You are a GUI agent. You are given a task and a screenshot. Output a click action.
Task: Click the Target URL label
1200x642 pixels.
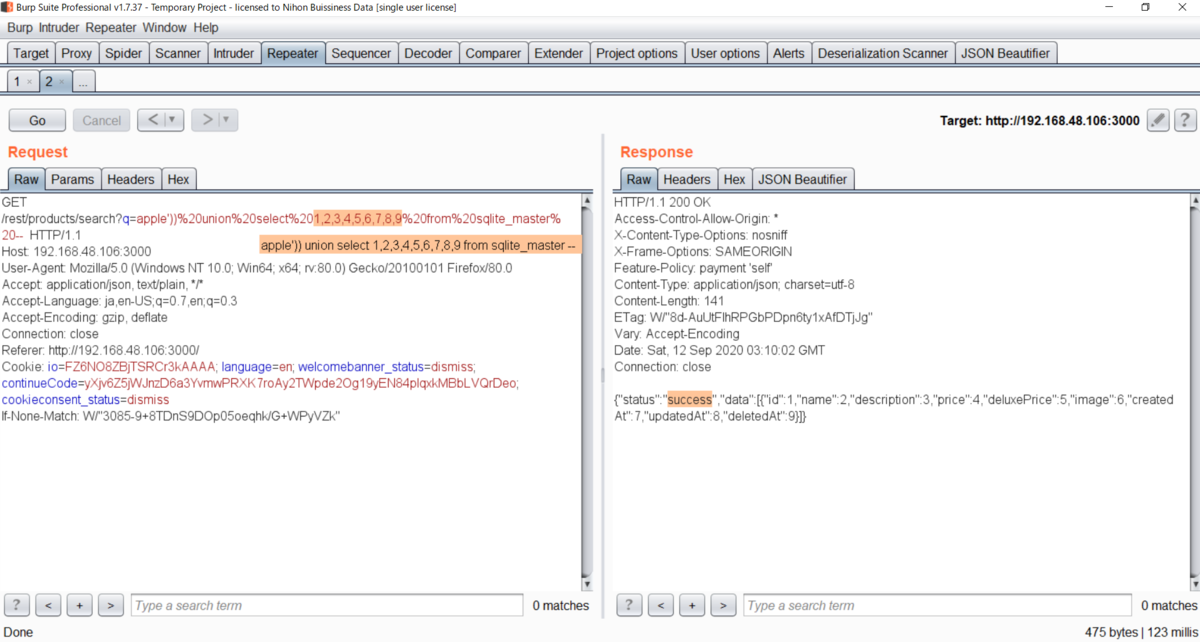tap(1040, 121)
